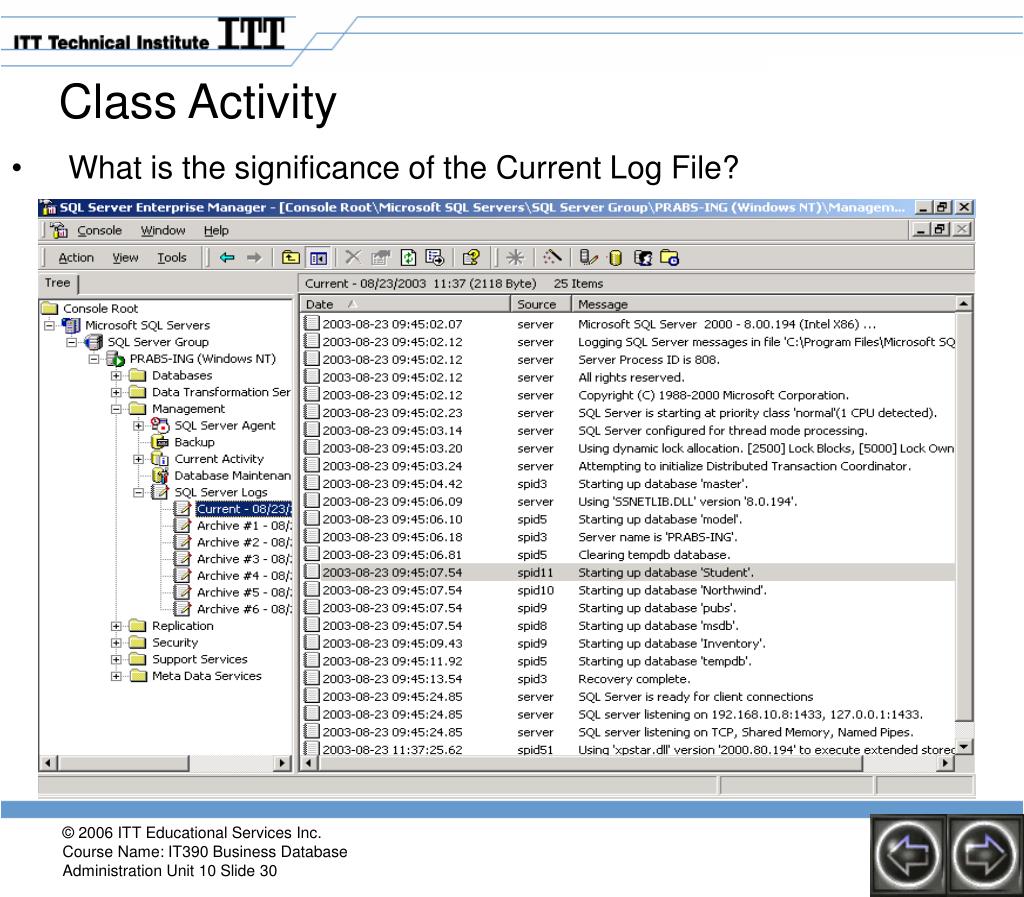Open the Tools menu

(x=172, y=258)
